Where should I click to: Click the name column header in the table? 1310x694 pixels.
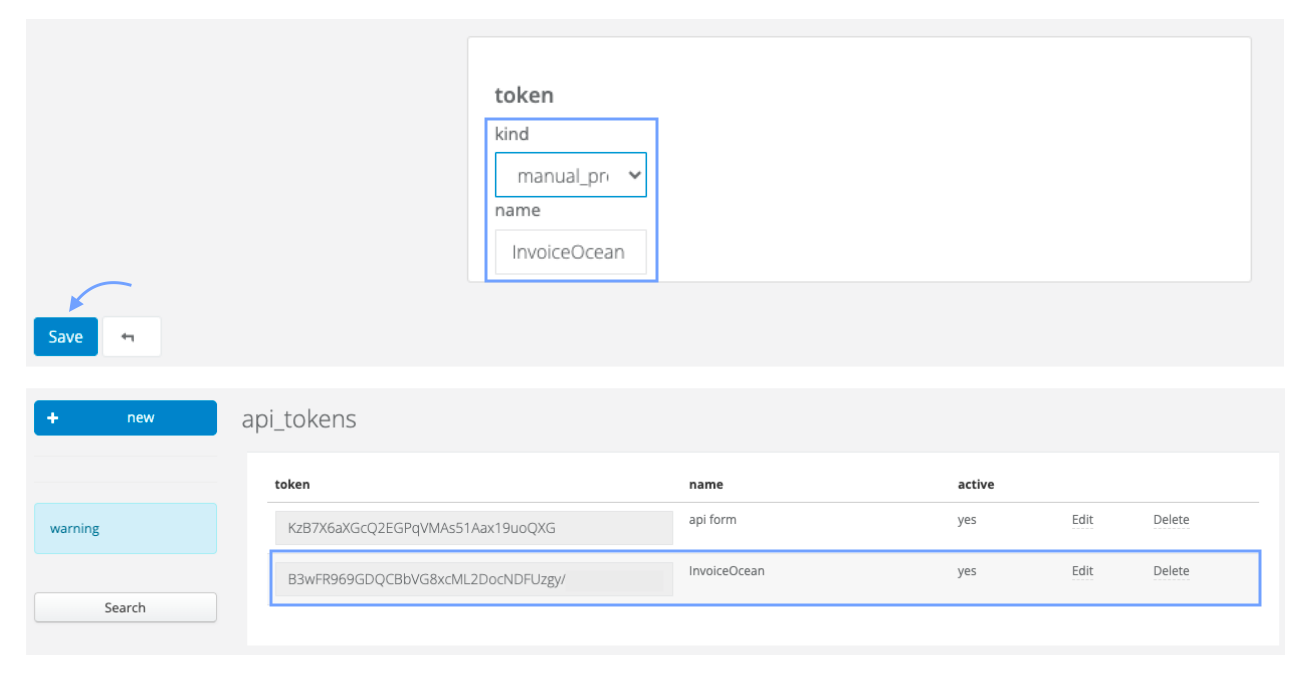pos(706,484)
